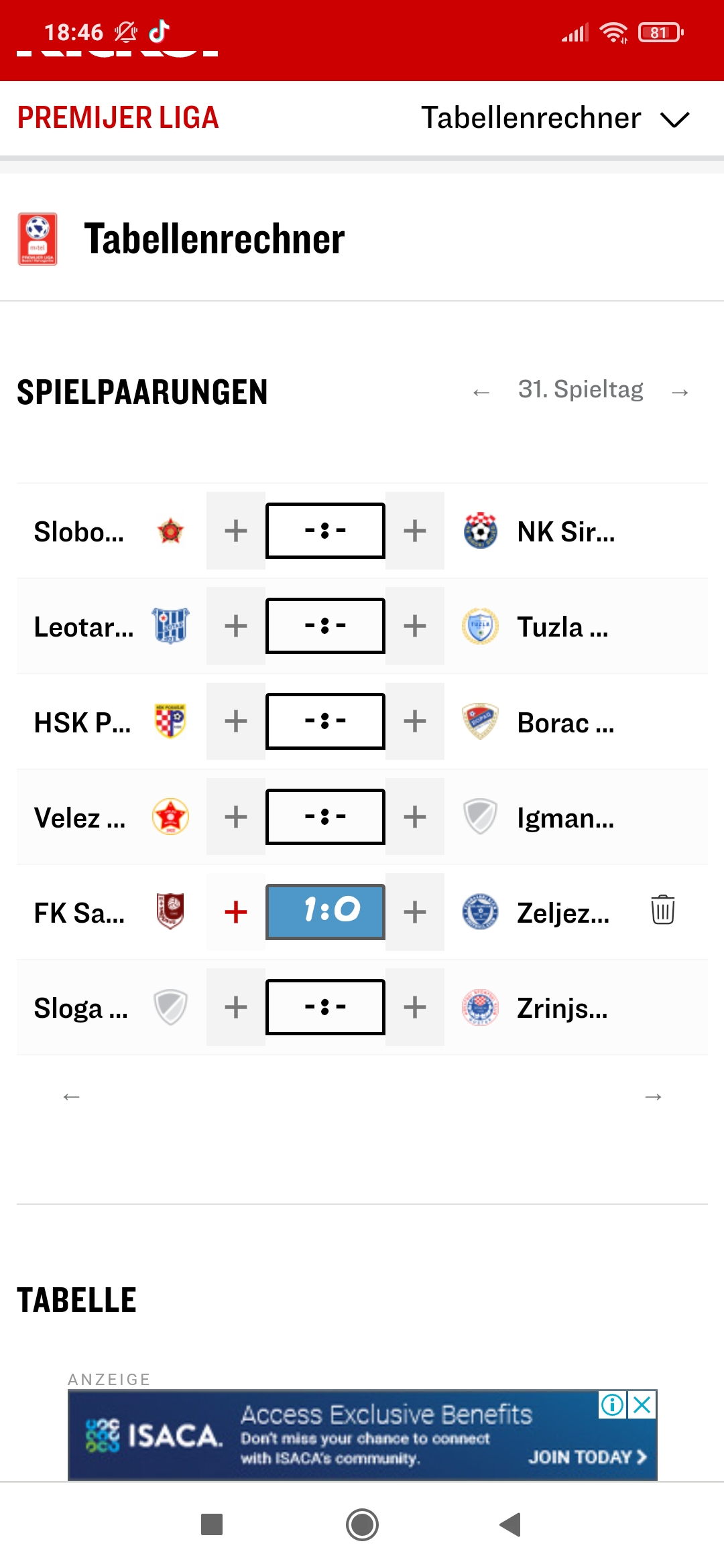
Task: Open the PREMIJER LIGA section link
Action: (x=118, y=118)
